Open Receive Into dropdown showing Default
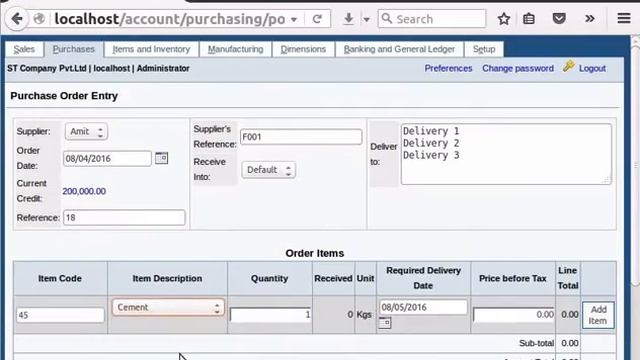The height and width of the screenshot is (360, 640). (x=268, y=170)
